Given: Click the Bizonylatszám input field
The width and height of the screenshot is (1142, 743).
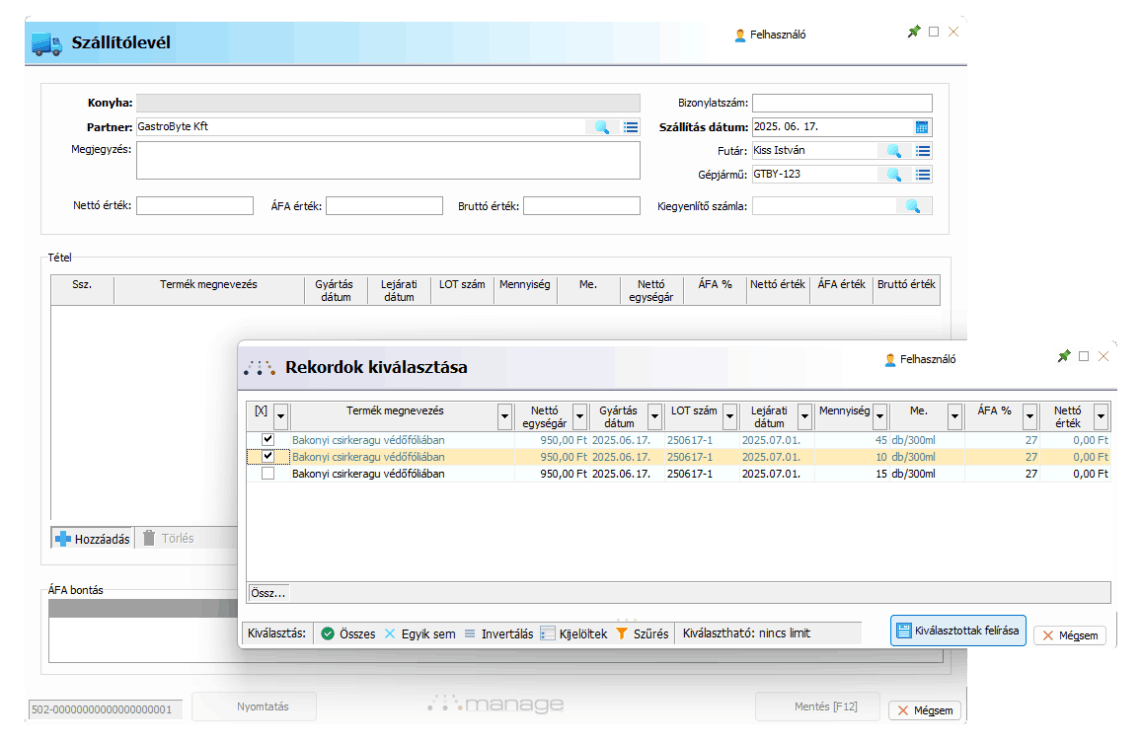Looking at the screenshot, I should click(841, 103).
